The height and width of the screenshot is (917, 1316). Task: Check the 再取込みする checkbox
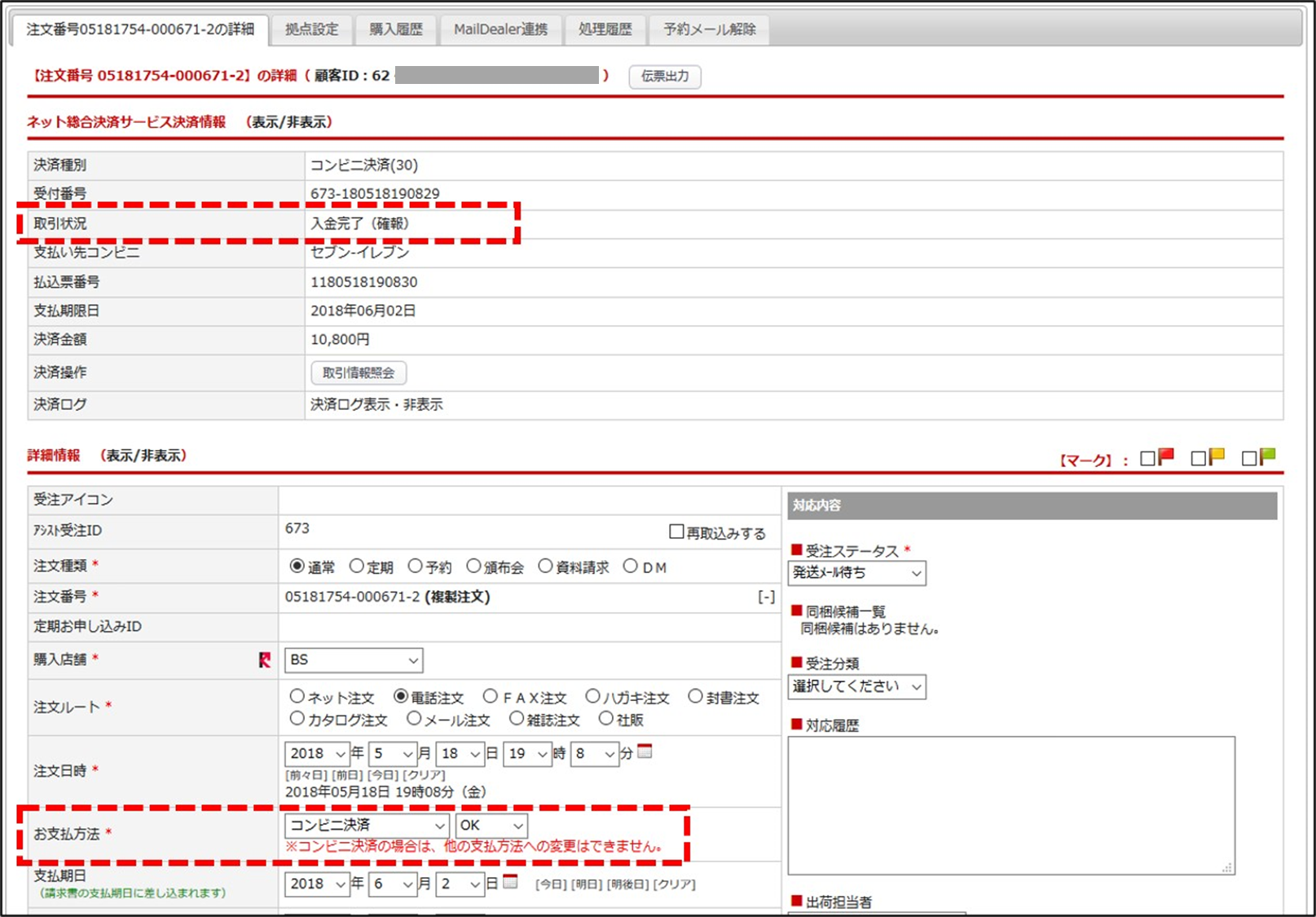coord(676,532)
